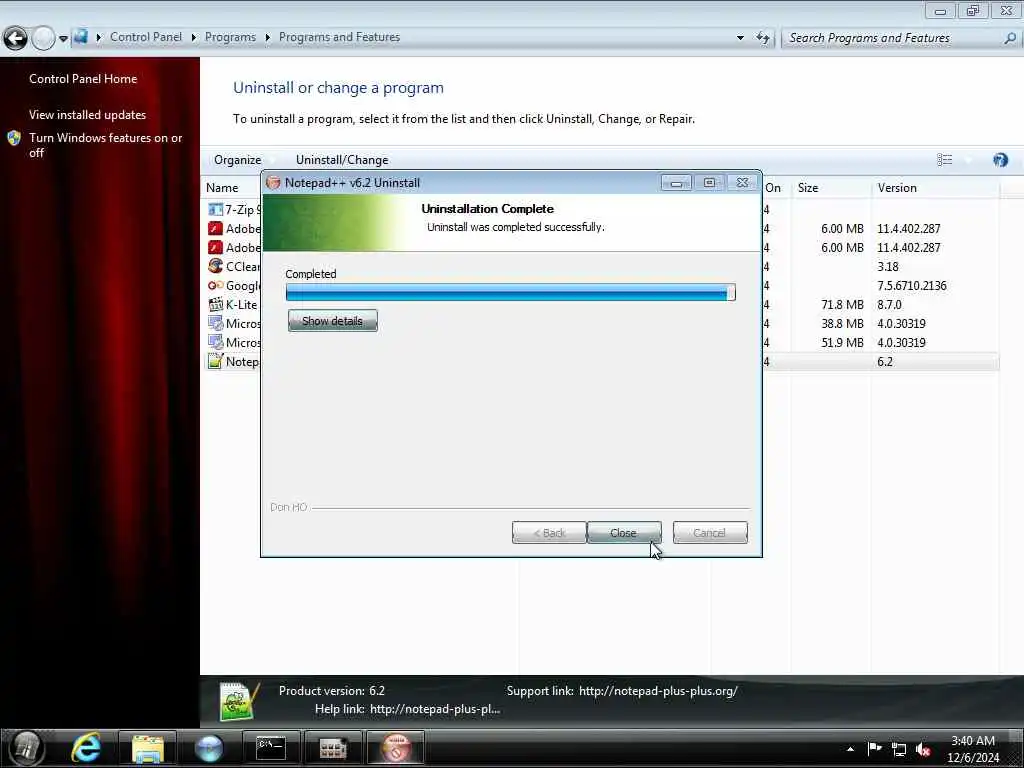
Task: Open Turn Windows features on or off
Action: pyautogui.click(x=105, y=145)
